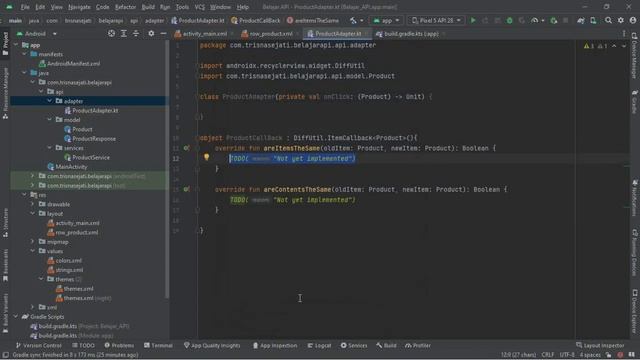Open Project panel options gear
The image size is (640, 360).
(151, 33)
